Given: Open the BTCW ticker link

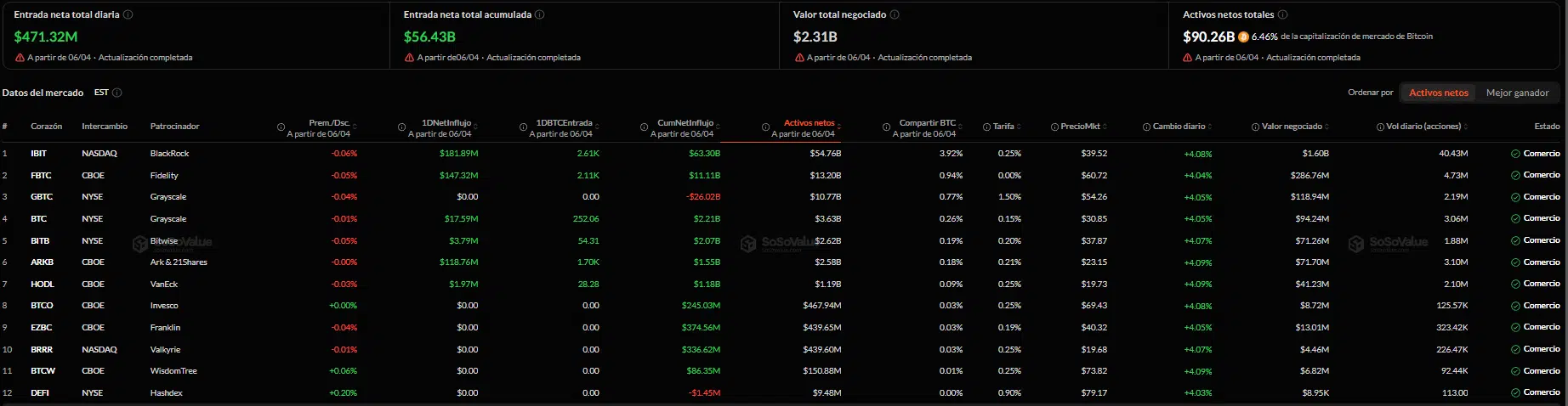Looking at the screenshot, I should click(x=43, y=371).
